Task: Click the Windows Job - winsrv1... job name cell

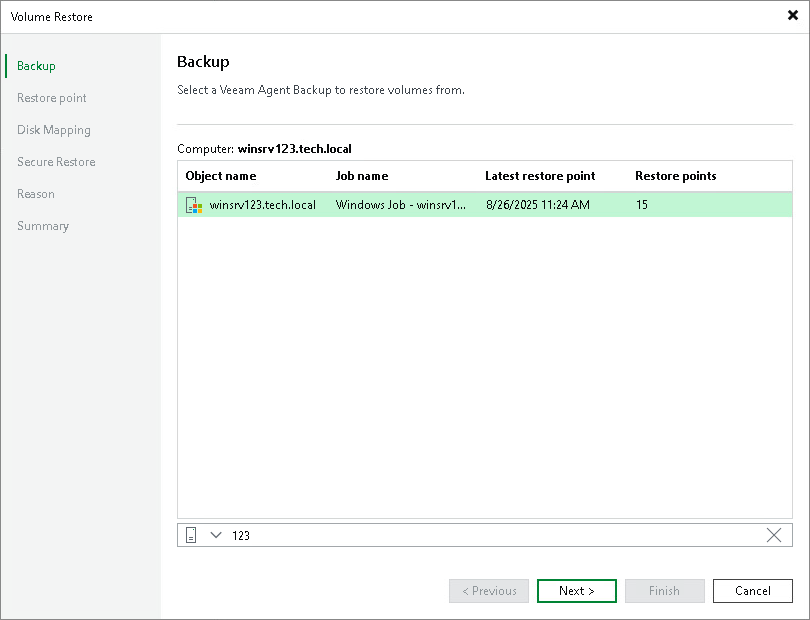Action: 400,205
